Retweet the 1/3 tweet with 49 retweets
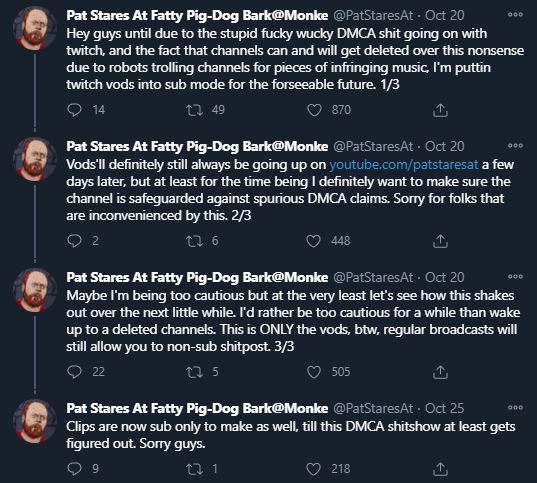The image size is (537, 483). point(194,110)
